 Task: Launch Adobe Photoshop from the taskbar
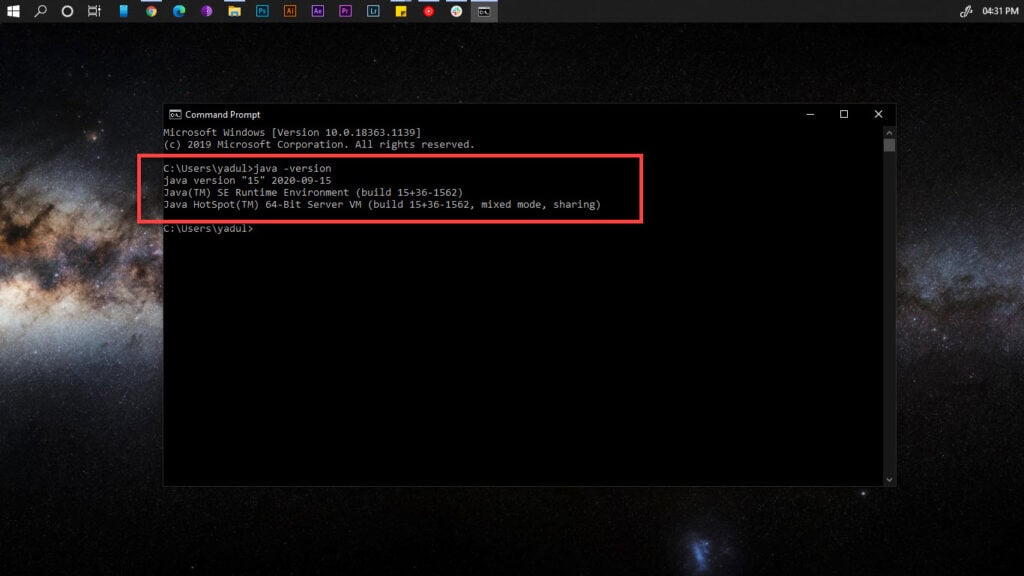point(263,11)
